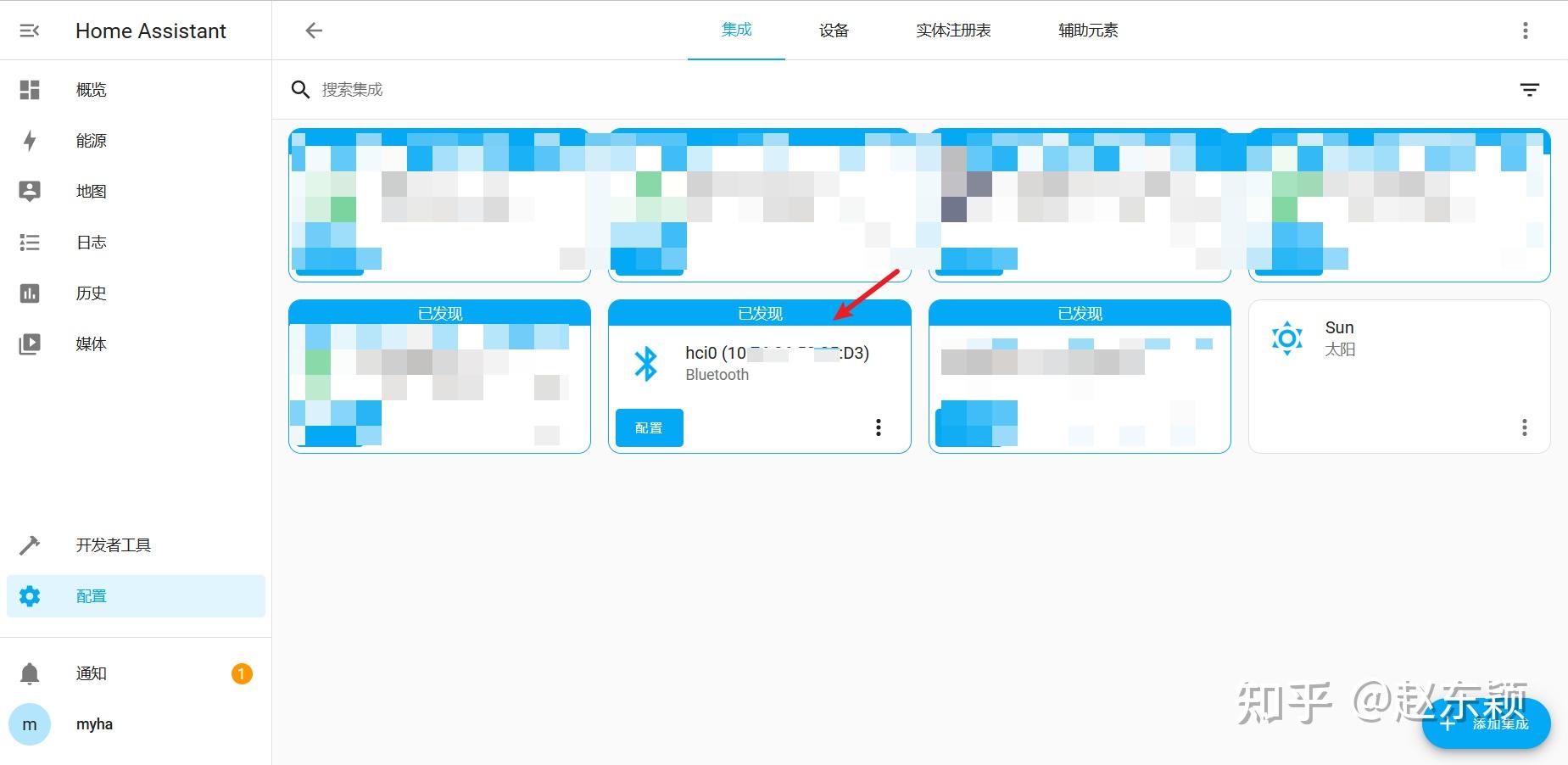This screenshot has height=765, width=1568.
Task: Switch to the 辅助元素 tab
Action: 1088,30
